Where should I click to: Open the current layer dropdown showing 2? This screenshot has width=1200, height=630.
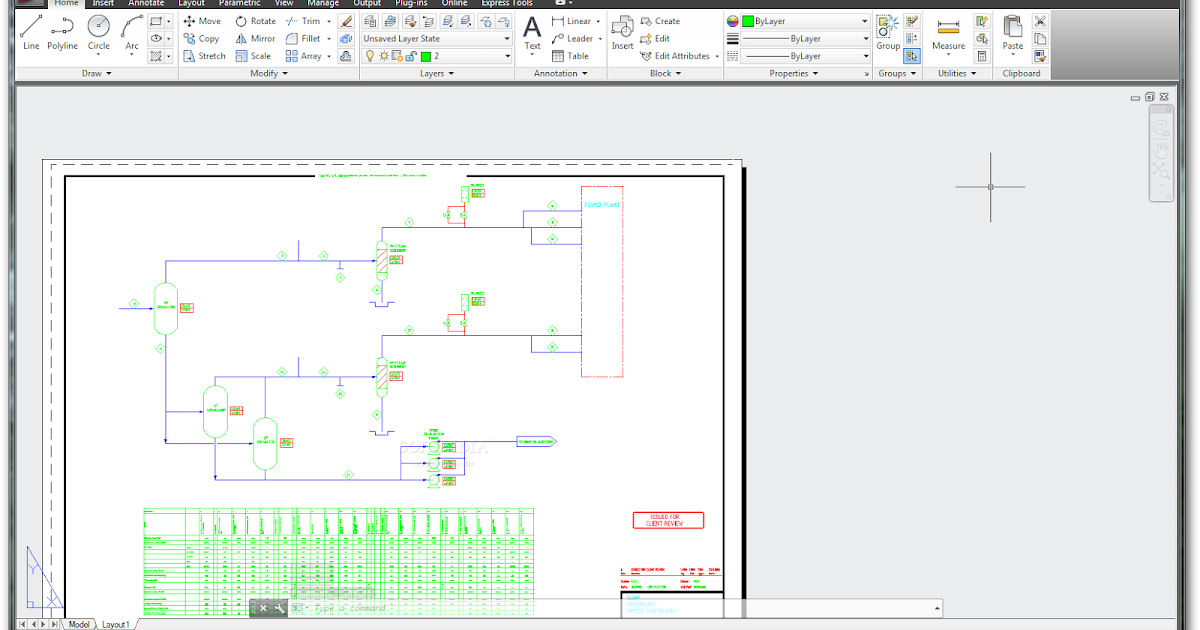(x=437, y=56)
